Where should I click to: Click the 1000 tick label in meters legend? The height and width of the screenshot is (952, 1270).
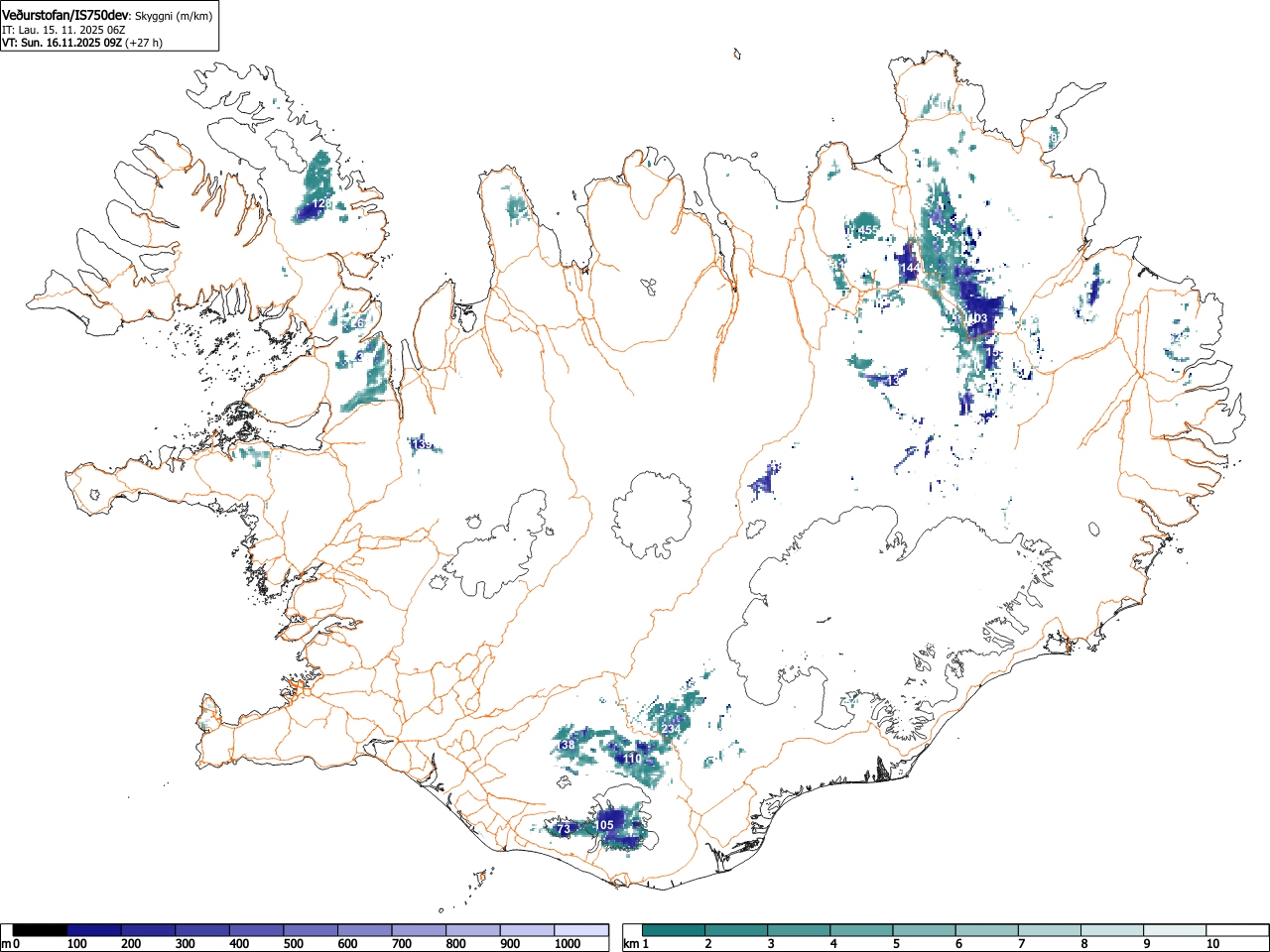tap(568, 944)
